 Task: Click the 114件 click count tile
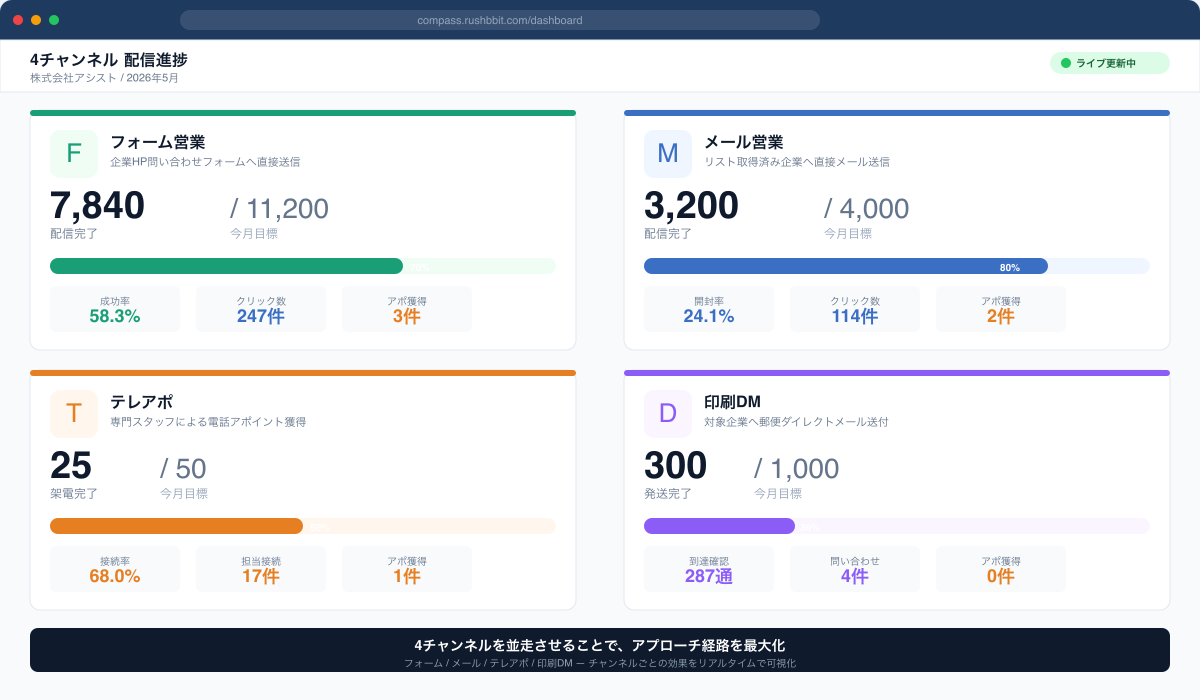(855, 309)
